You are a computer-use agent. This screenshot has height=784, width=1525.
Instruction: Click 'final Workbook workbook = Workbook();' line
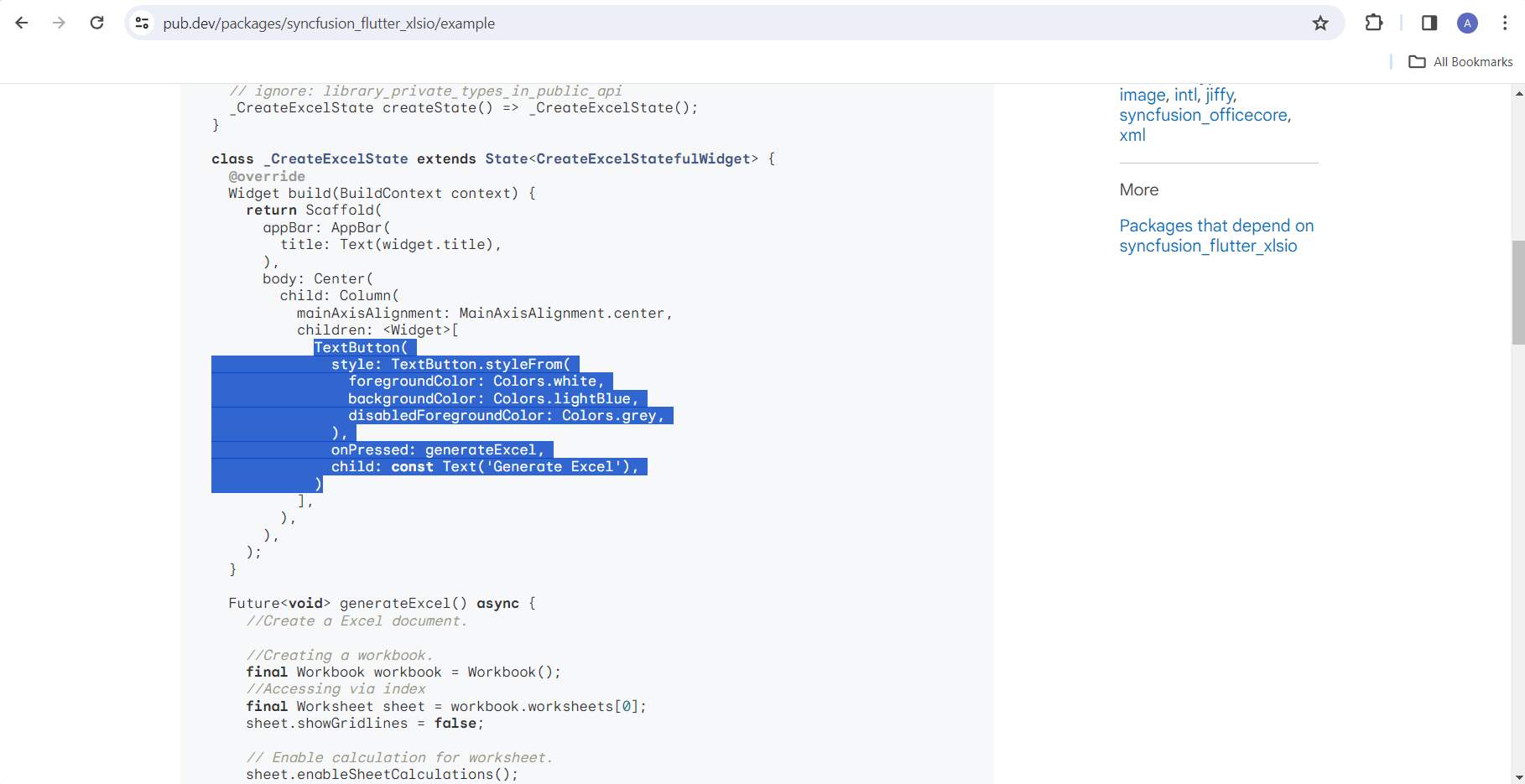(403, 672)
